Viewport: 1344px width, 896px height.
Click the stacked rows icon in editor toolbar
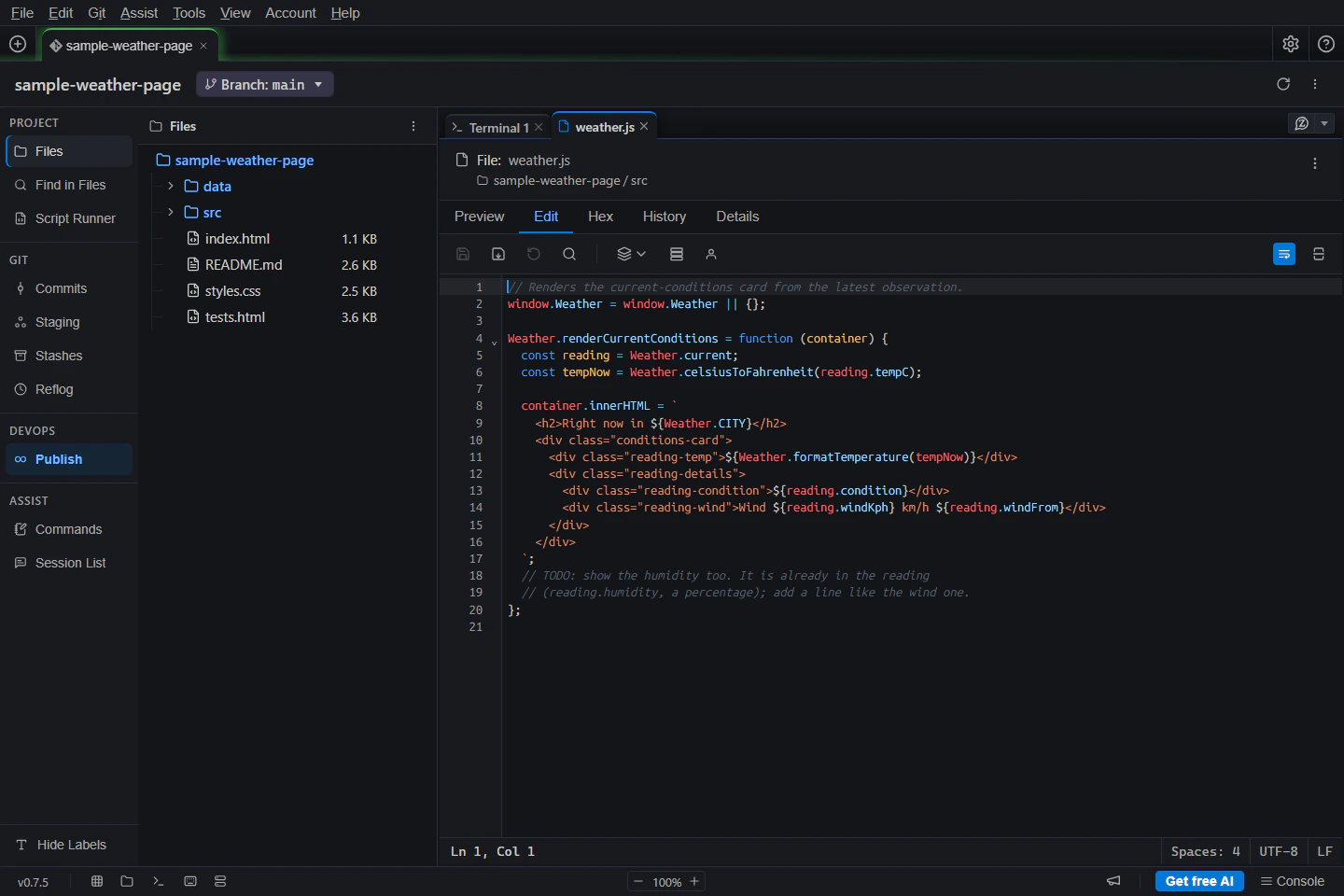point(677,254)
